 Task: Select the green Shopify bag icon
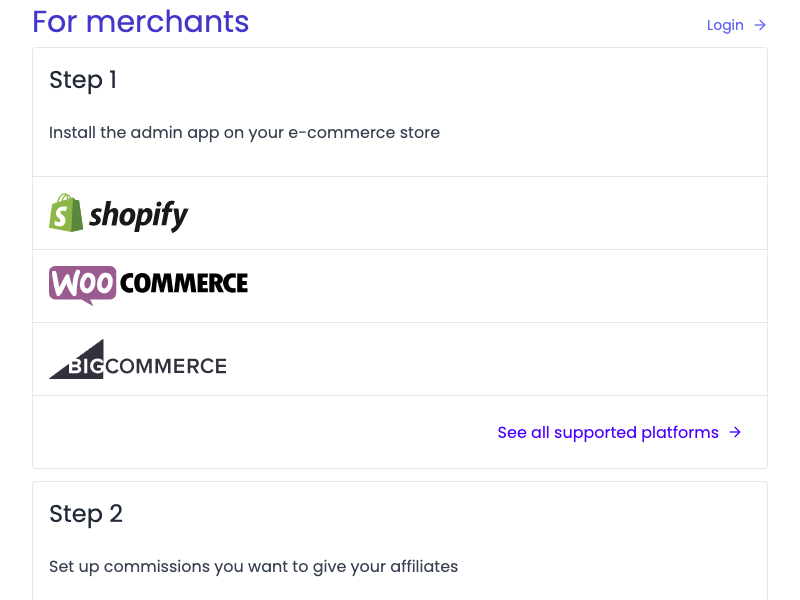point(66,213)
